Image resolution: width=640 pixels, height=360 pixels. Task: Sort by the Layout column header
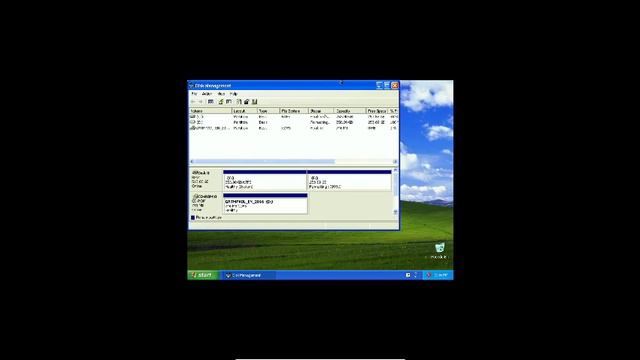pyautogui.click(x=244, y=111)
